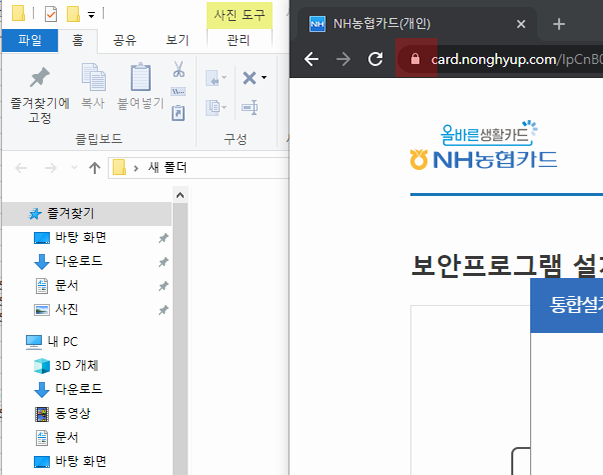Click 새 폴더 in the Explorer address bar
The image size is (603, 475).
coord(168,167)
